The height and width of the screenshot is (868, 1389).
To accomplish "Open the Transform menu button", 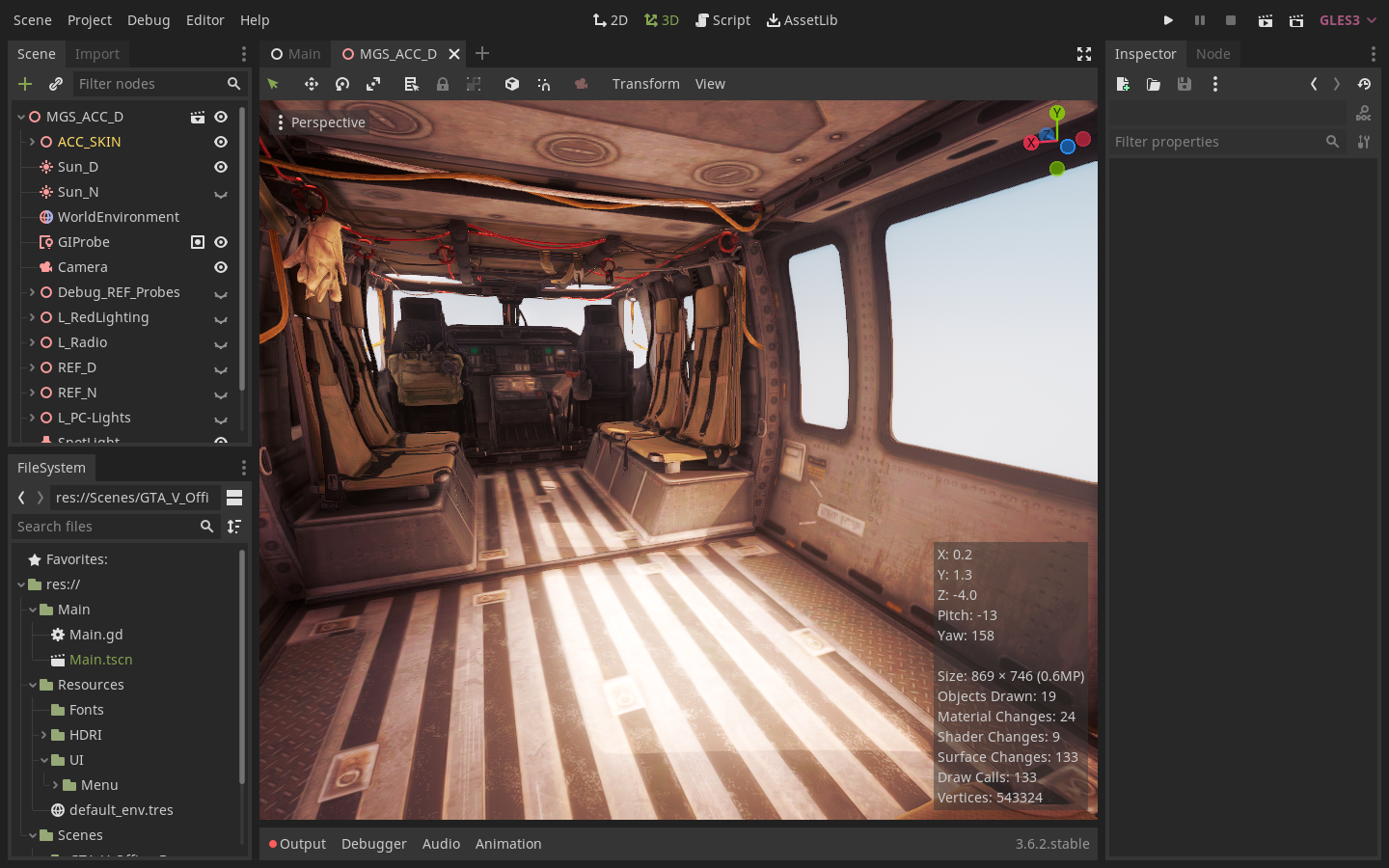I will tap(646, 84).
